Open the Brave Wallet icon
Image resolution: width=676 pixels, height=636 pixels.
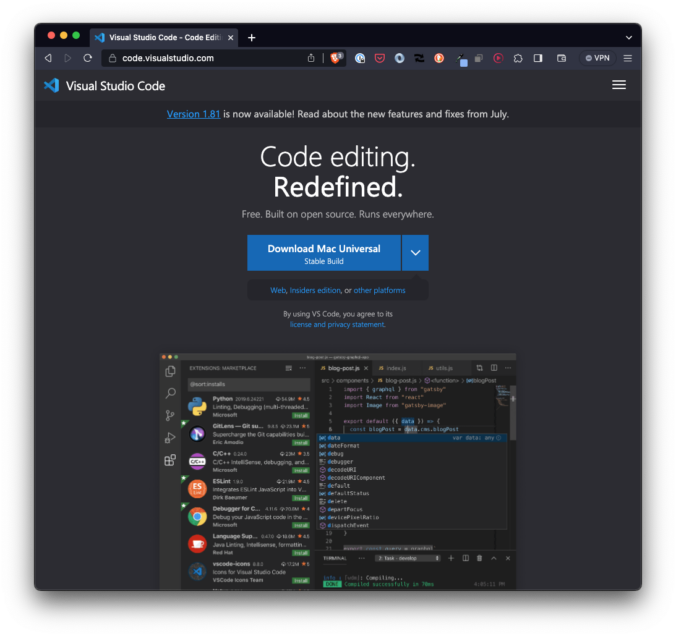561,58
